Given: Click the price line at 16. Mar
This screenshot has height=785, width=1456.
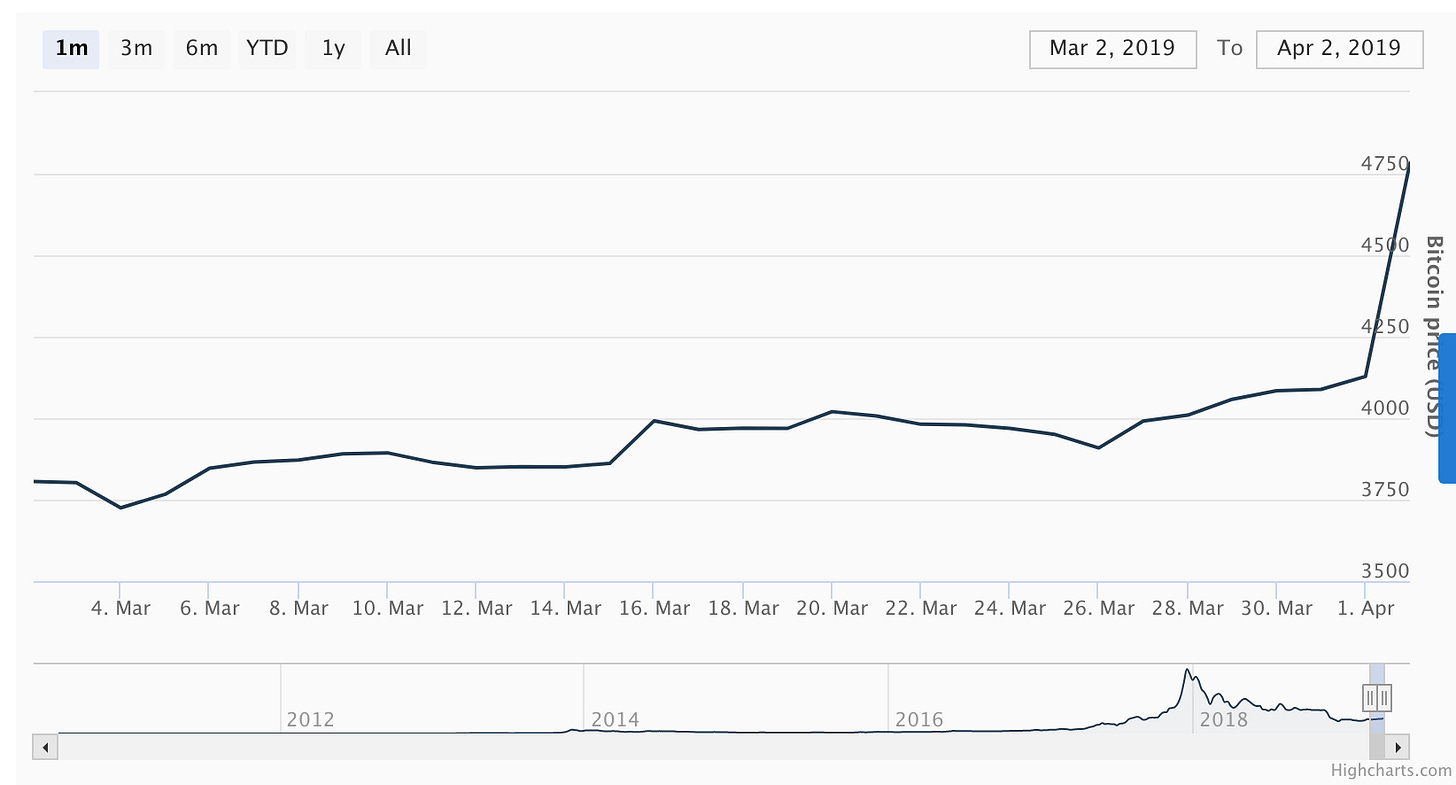Looking at the screenshot, I should (654, 421).
